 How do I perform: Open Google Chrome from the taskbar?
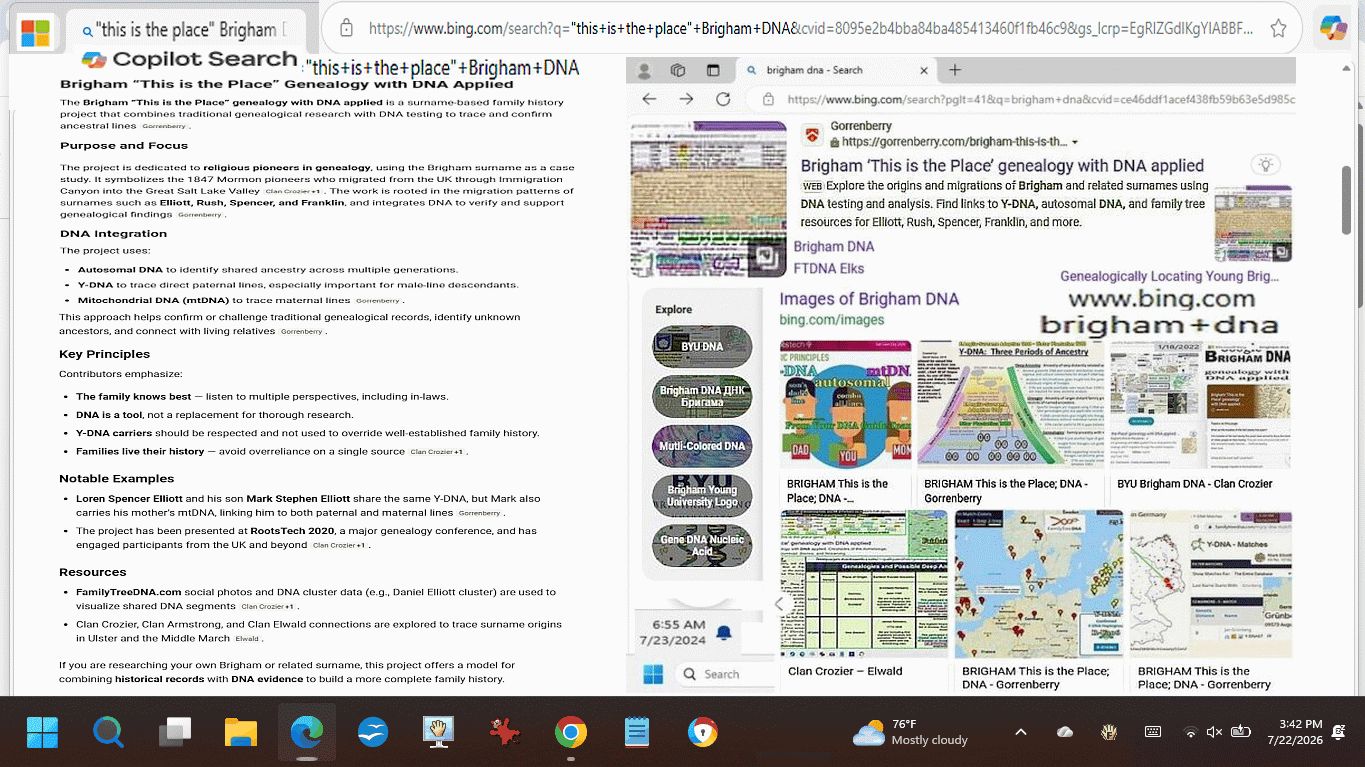click(571, 733)
